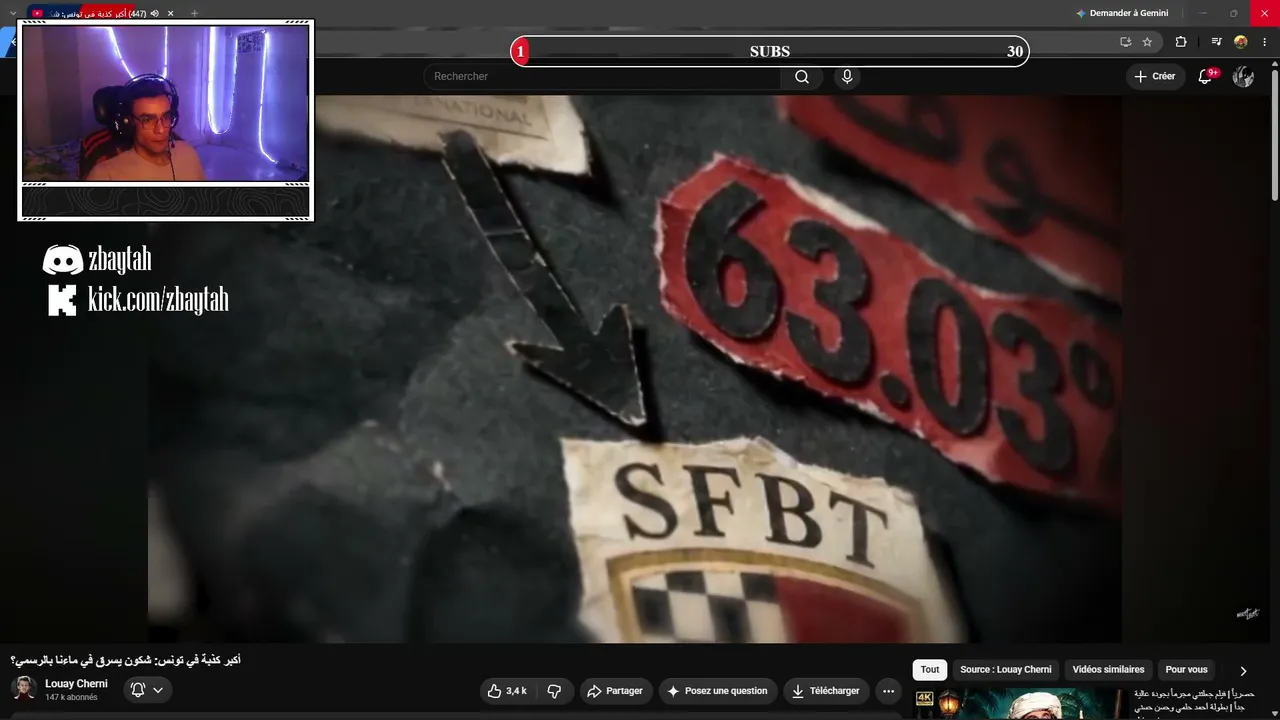1280x720 pixels.
Task: Click the 147 k abonnés subscriber count
Action: click(71, 697)
